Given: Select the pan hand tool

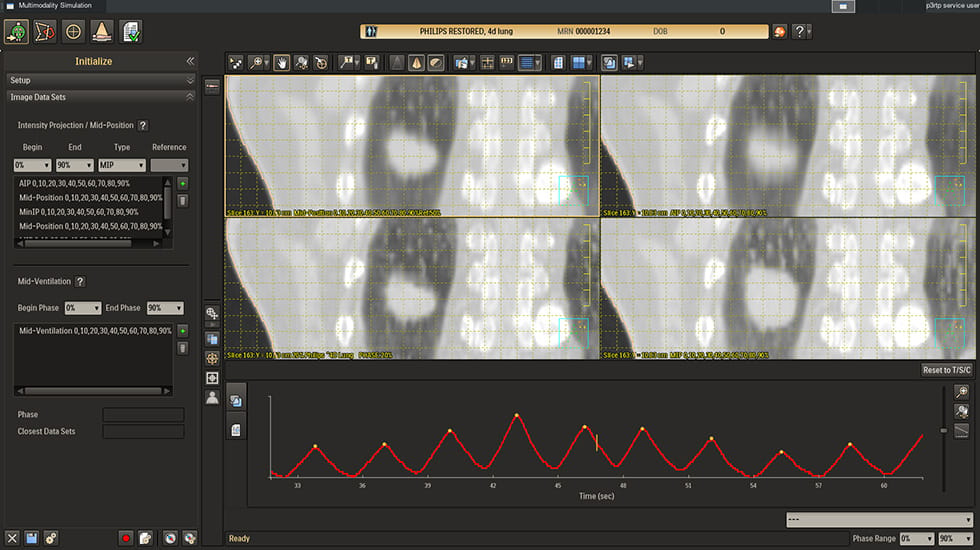Looking at the screenshot, I should pos(282,62).
